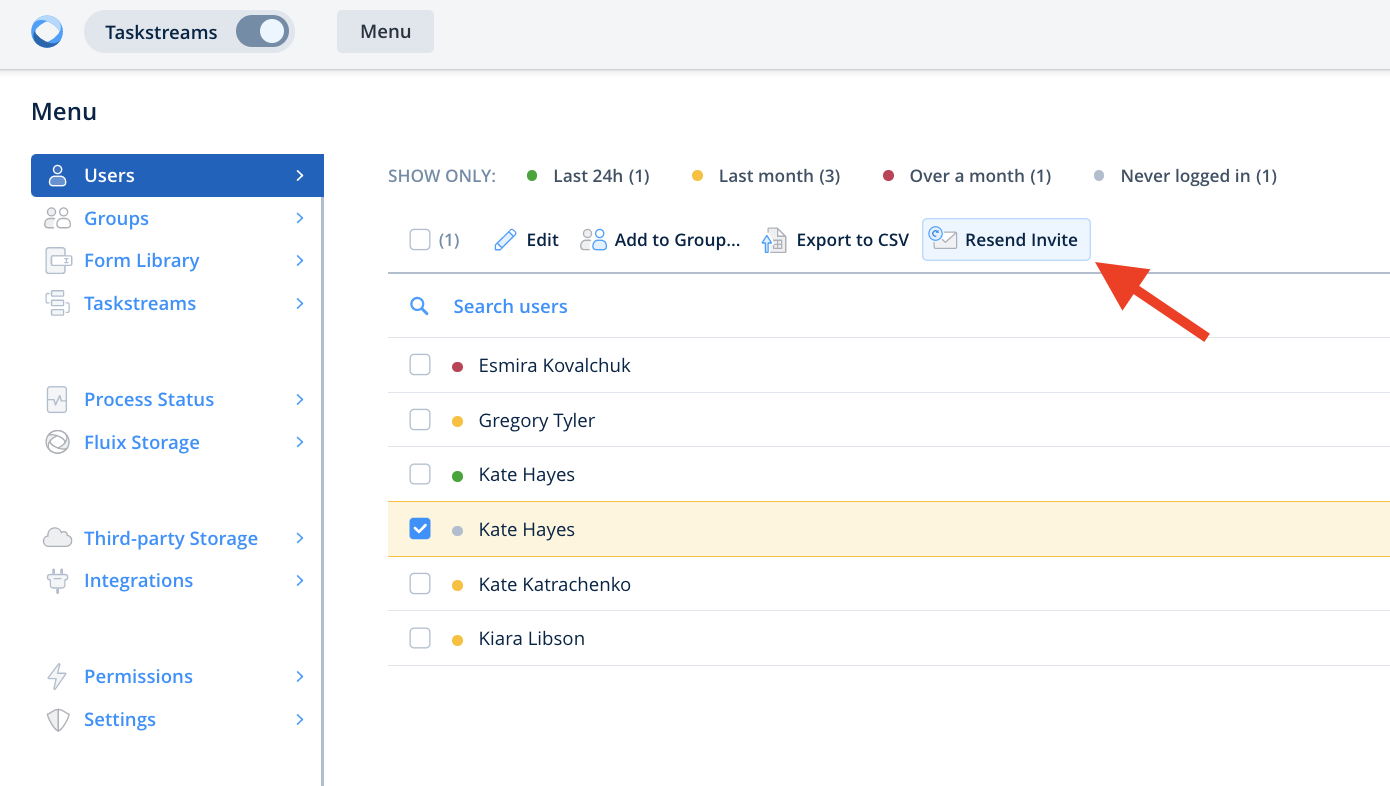This screenshot has width=1390, height=786.
Task: Click the Search users input field
Action: coord(510,307)
